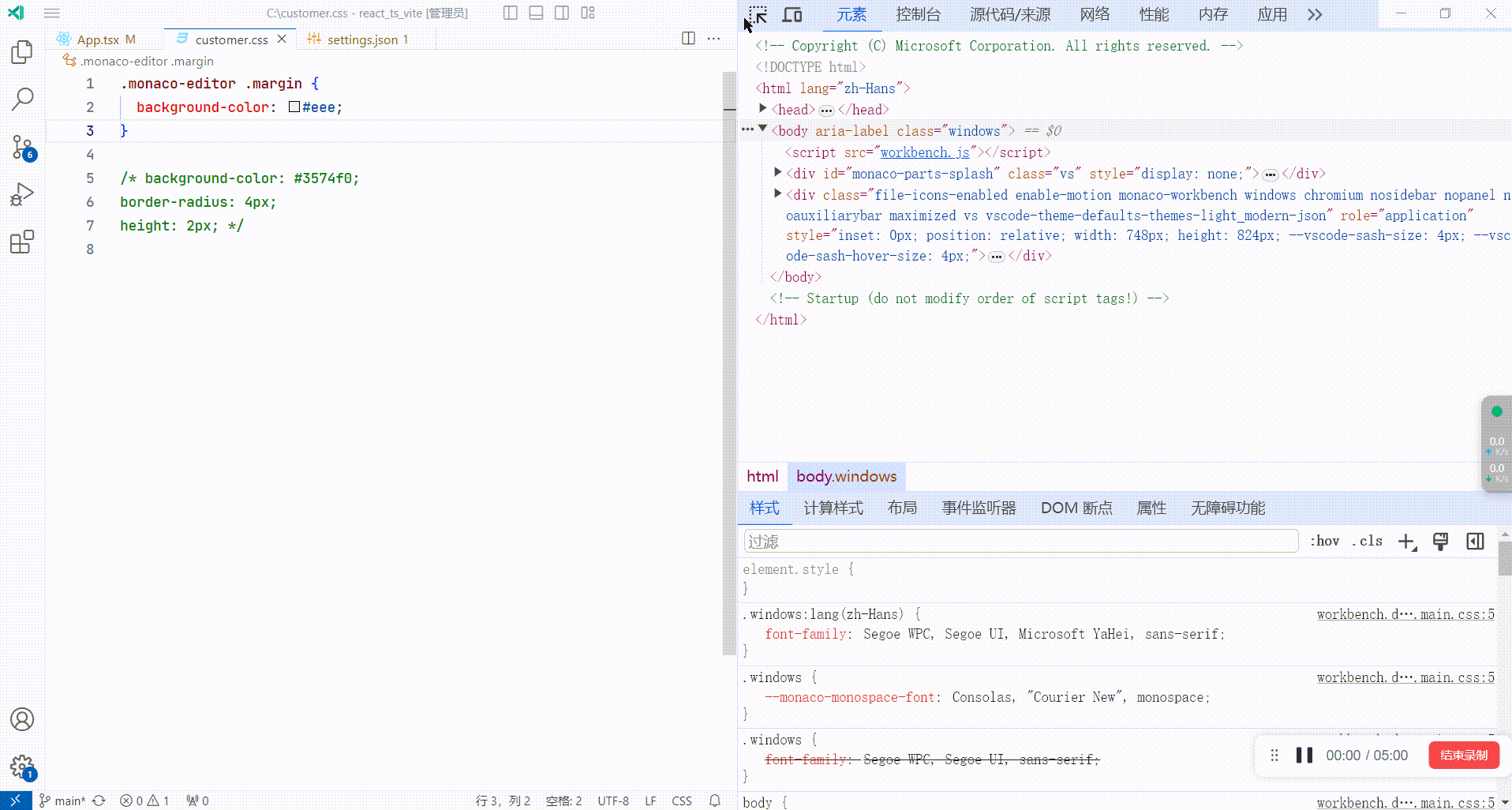Open the Run and Debug view
Screen dimensions: 1512x810
22,194
